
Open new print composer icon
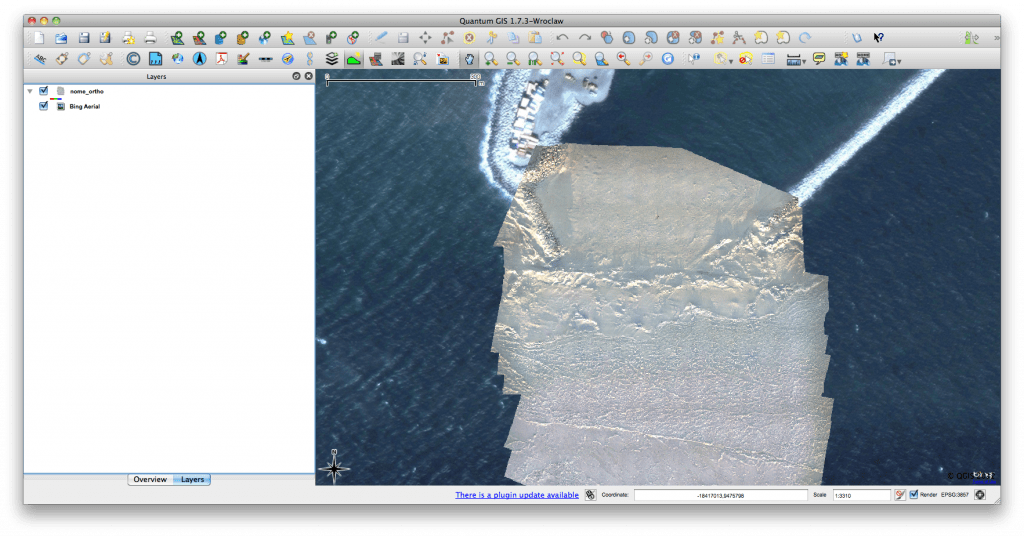(x=128, y=38)
